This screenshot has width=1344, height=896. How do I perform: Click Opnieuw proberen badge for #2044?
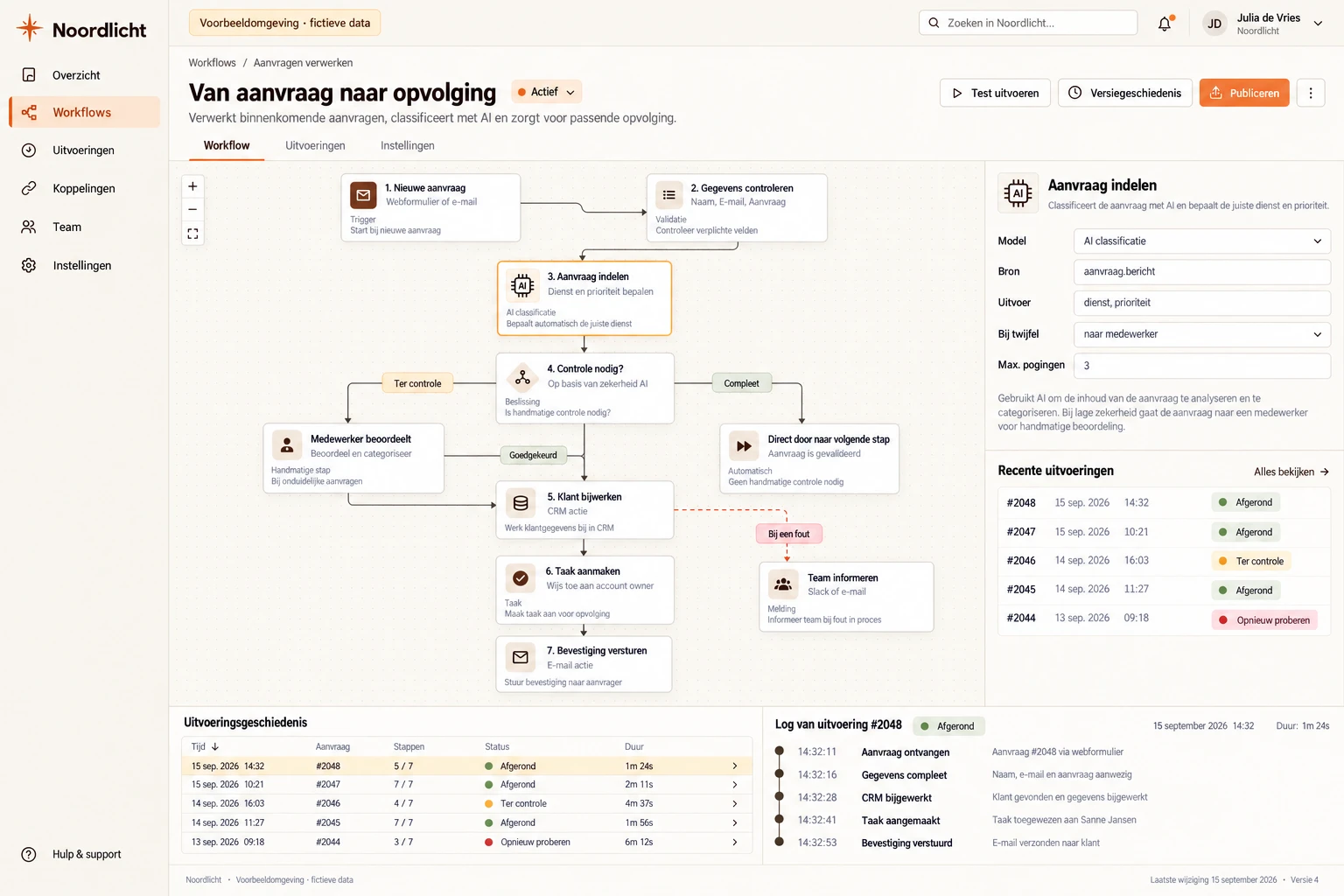[x=1264, y=620]
